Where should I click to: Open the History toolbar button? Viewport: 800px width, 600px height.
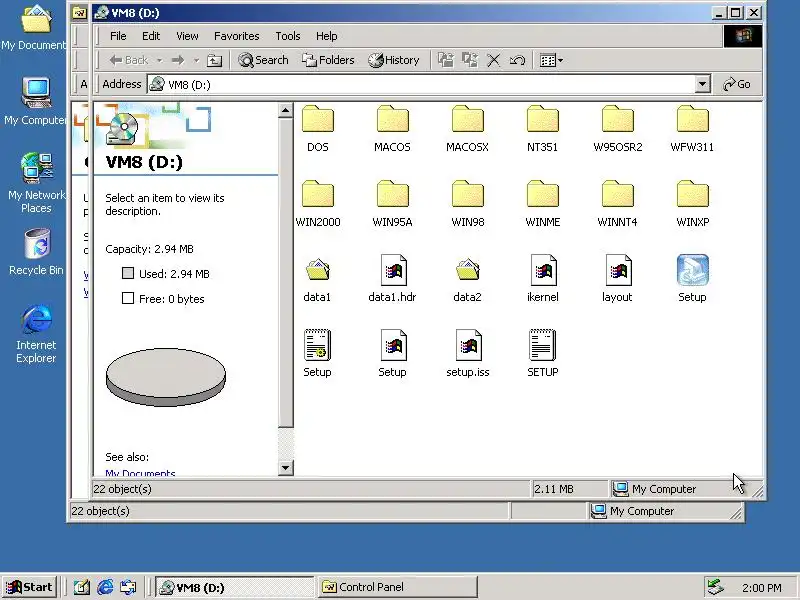point(393,60)
